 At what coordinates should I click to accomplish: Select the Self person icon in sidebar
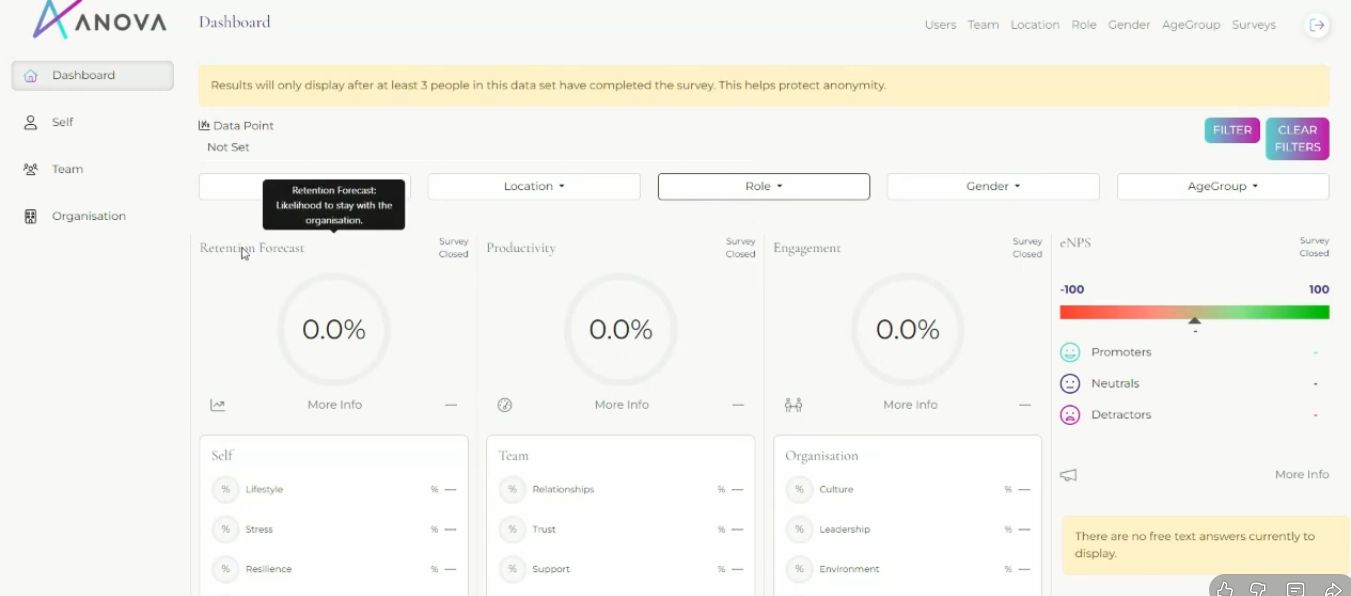click(x=30, y=122)
